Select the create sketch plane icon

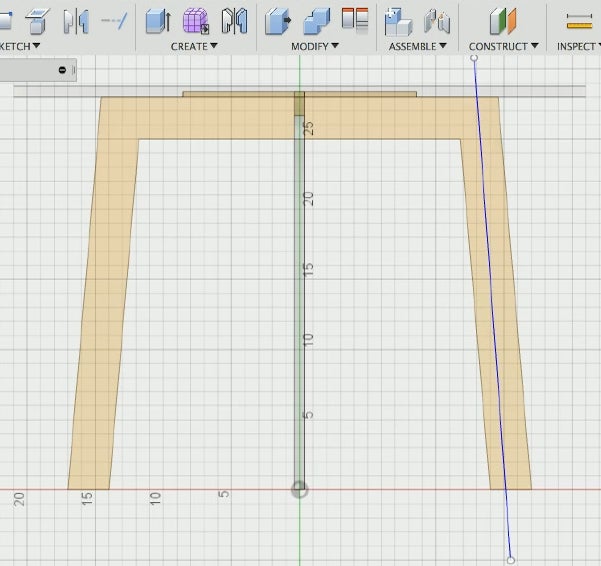37,21
